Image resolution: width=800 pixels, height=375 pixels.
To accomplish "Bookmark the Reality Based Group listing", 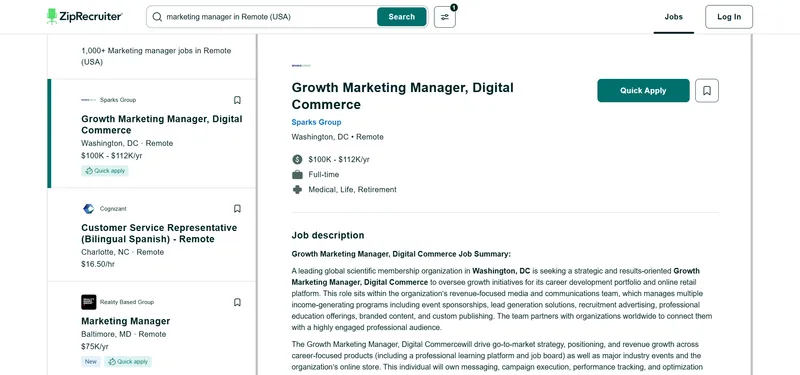I will coord(237,302).
